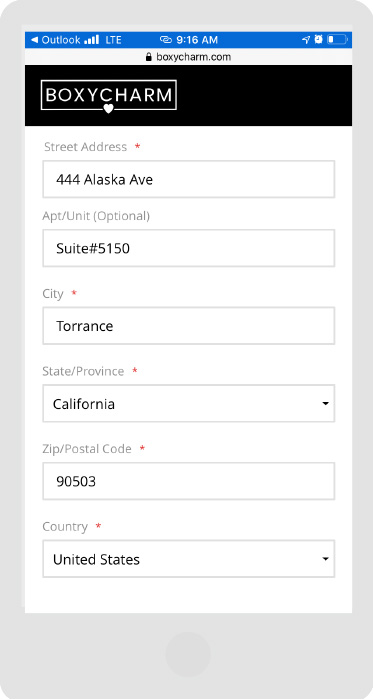
Task: Open the Country dropdown showing United States
Action: point(189,559)
